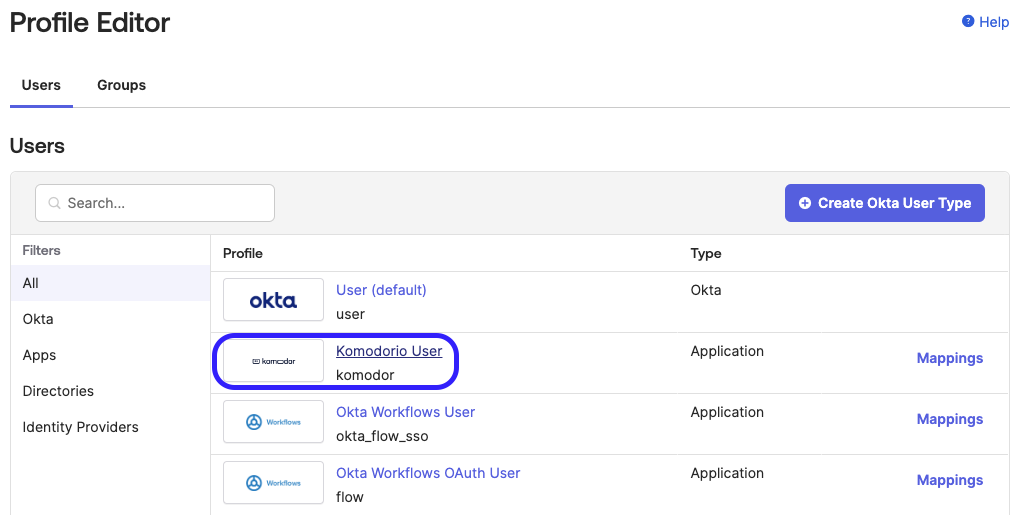Viewport: 1013px width, 515px height.
Task: Open Mappings for Komodorio User
Action: 950,358
